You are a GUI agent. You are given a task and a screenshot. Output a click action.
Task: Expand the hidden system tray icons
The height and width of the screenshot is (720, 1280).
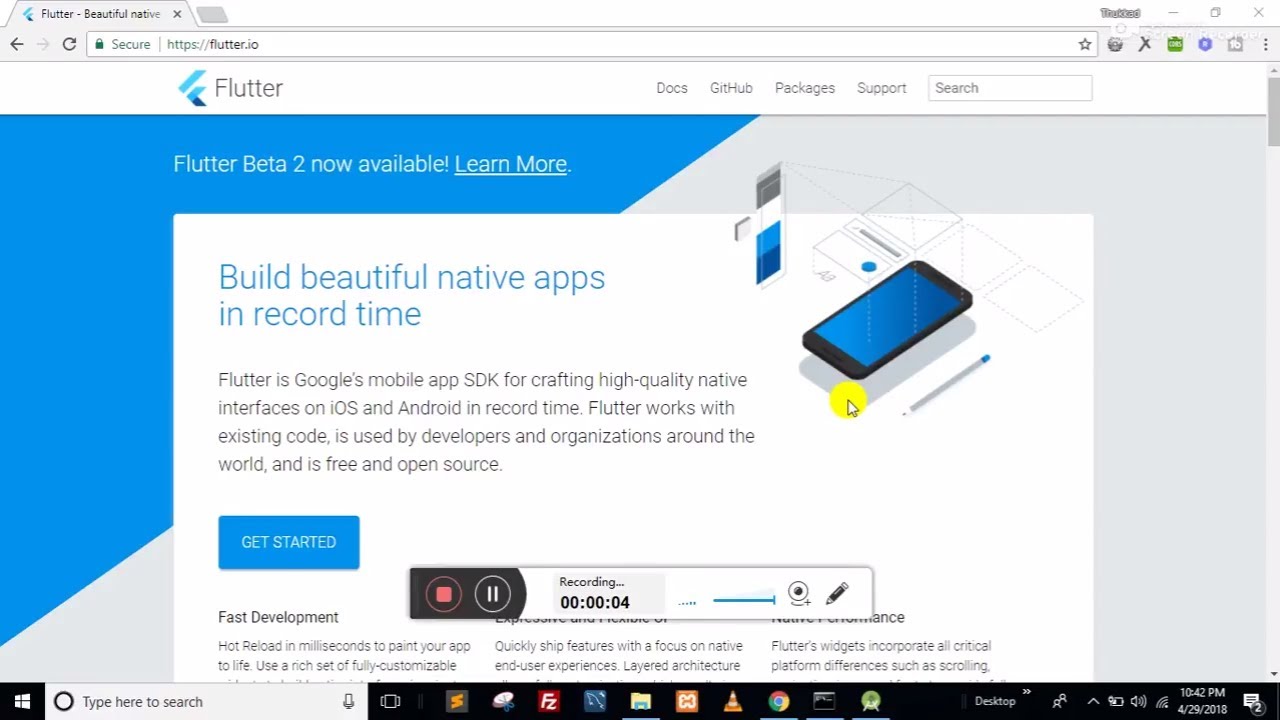[1092, 701]
